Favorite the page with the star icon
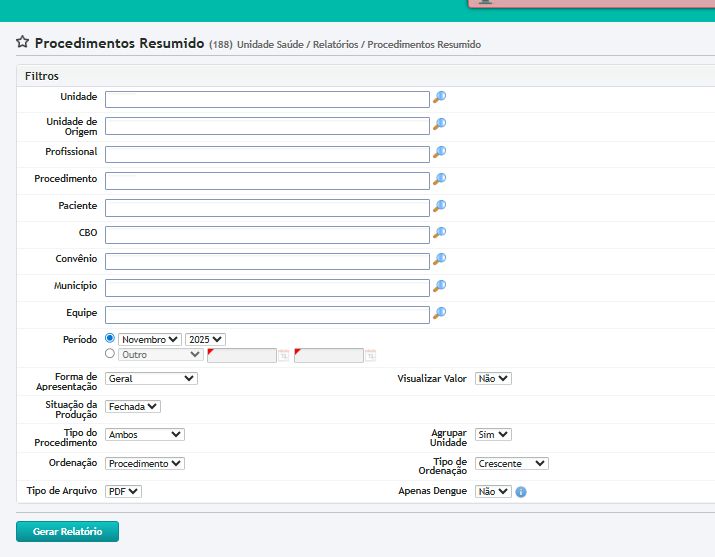715x557 pixels. [x=22, y=43]
